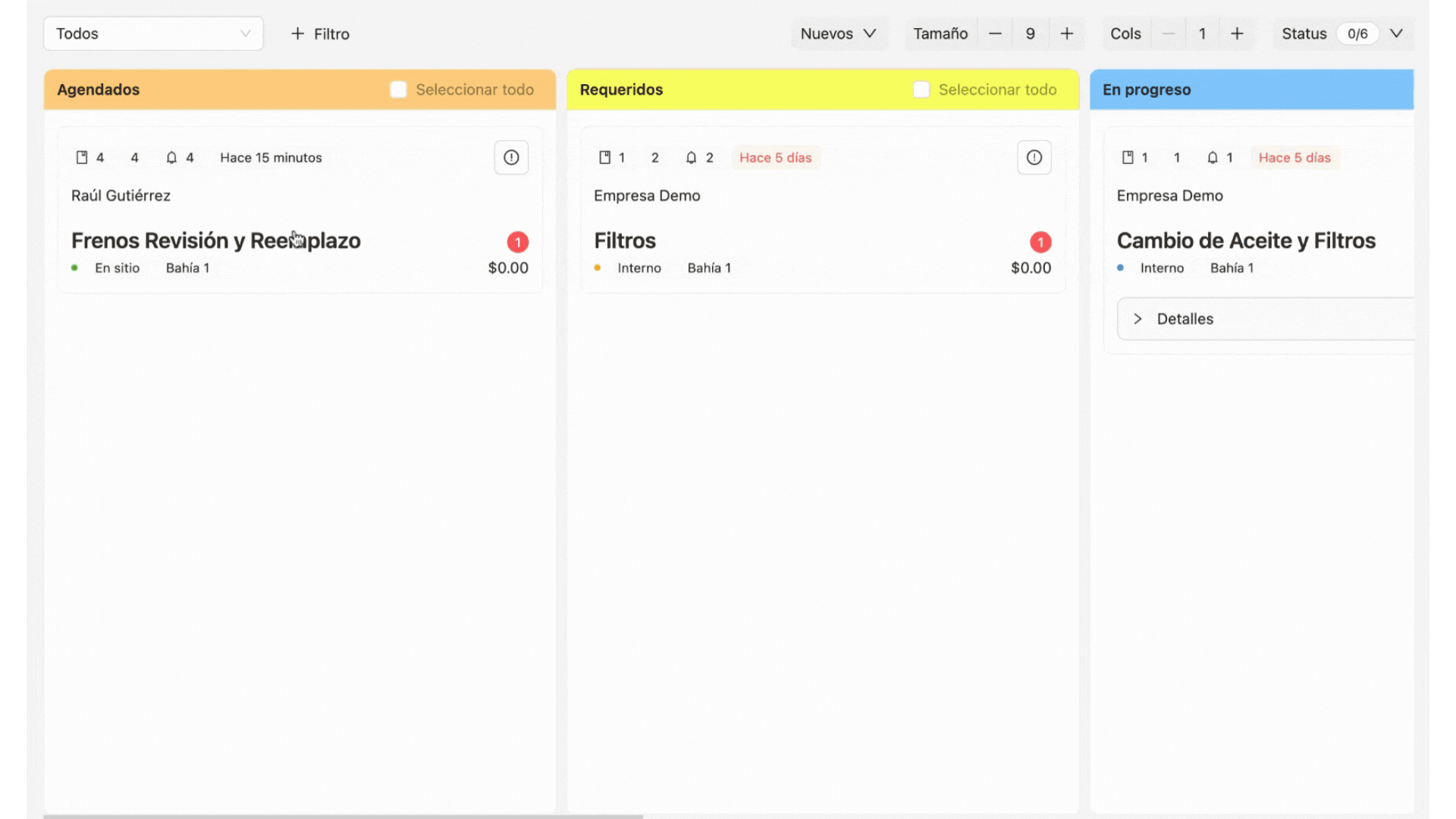The width and height of the screenshot is (1456, 819).
Task: Add a new Filtro
Action: click(320, 33)
